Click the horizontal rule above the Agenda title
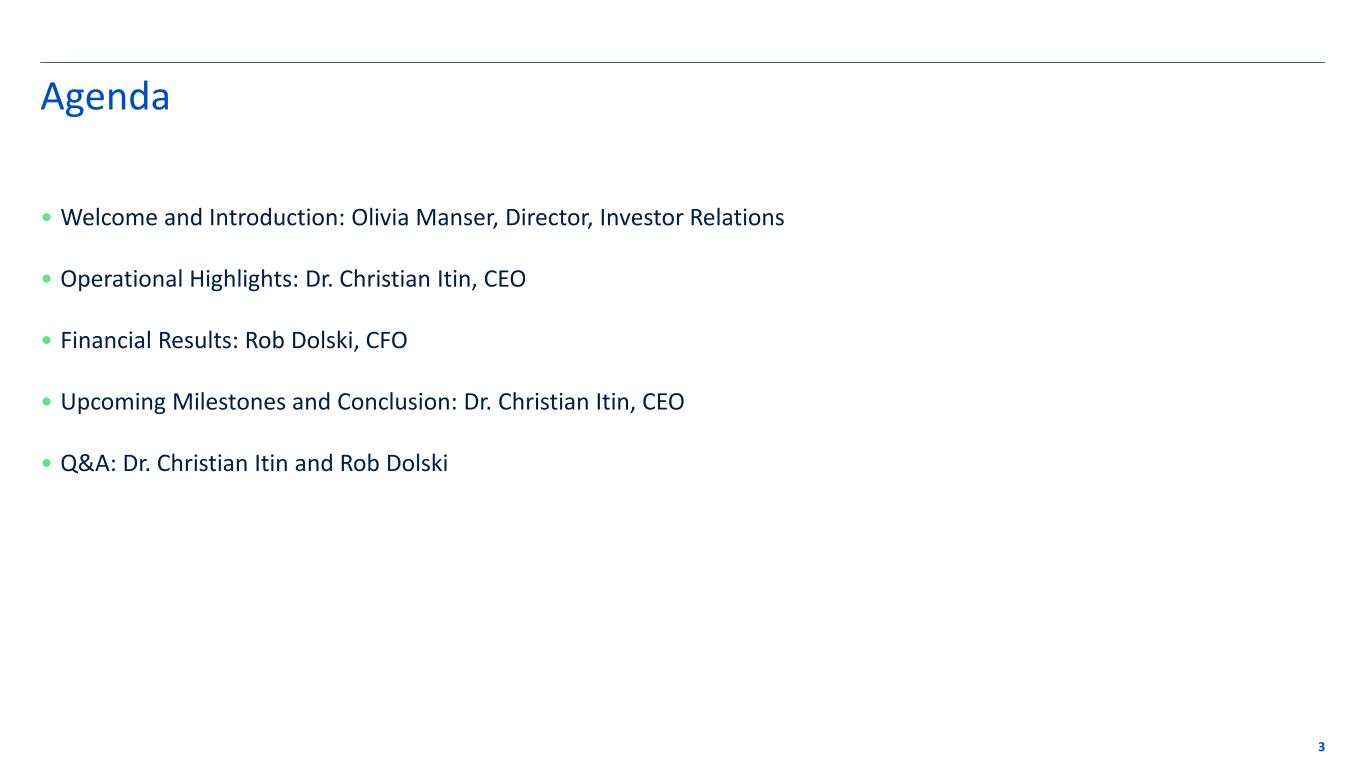This screenshot has width=1365, height=768. pos(682,63)
